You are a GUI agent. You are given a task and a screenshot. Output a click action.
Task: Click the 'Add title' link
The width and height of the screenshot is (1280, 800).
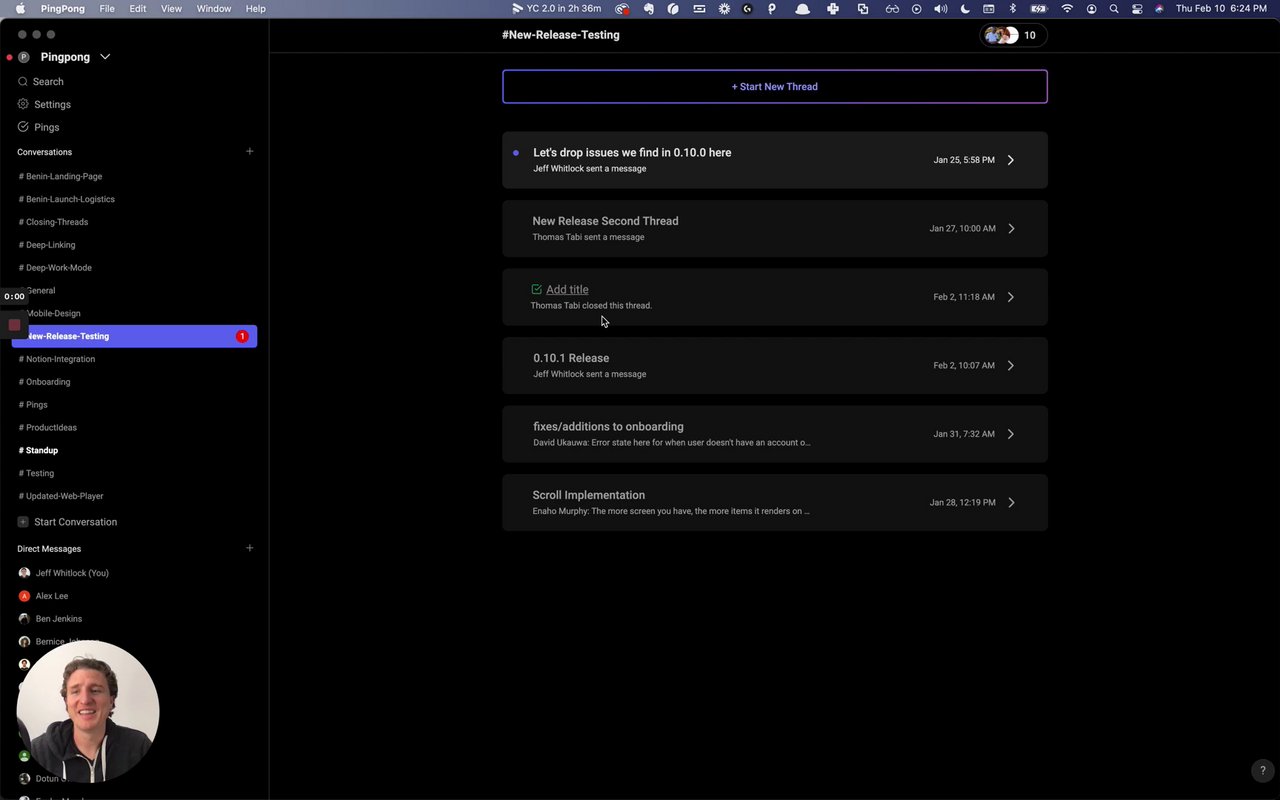[x=567, y=290]
